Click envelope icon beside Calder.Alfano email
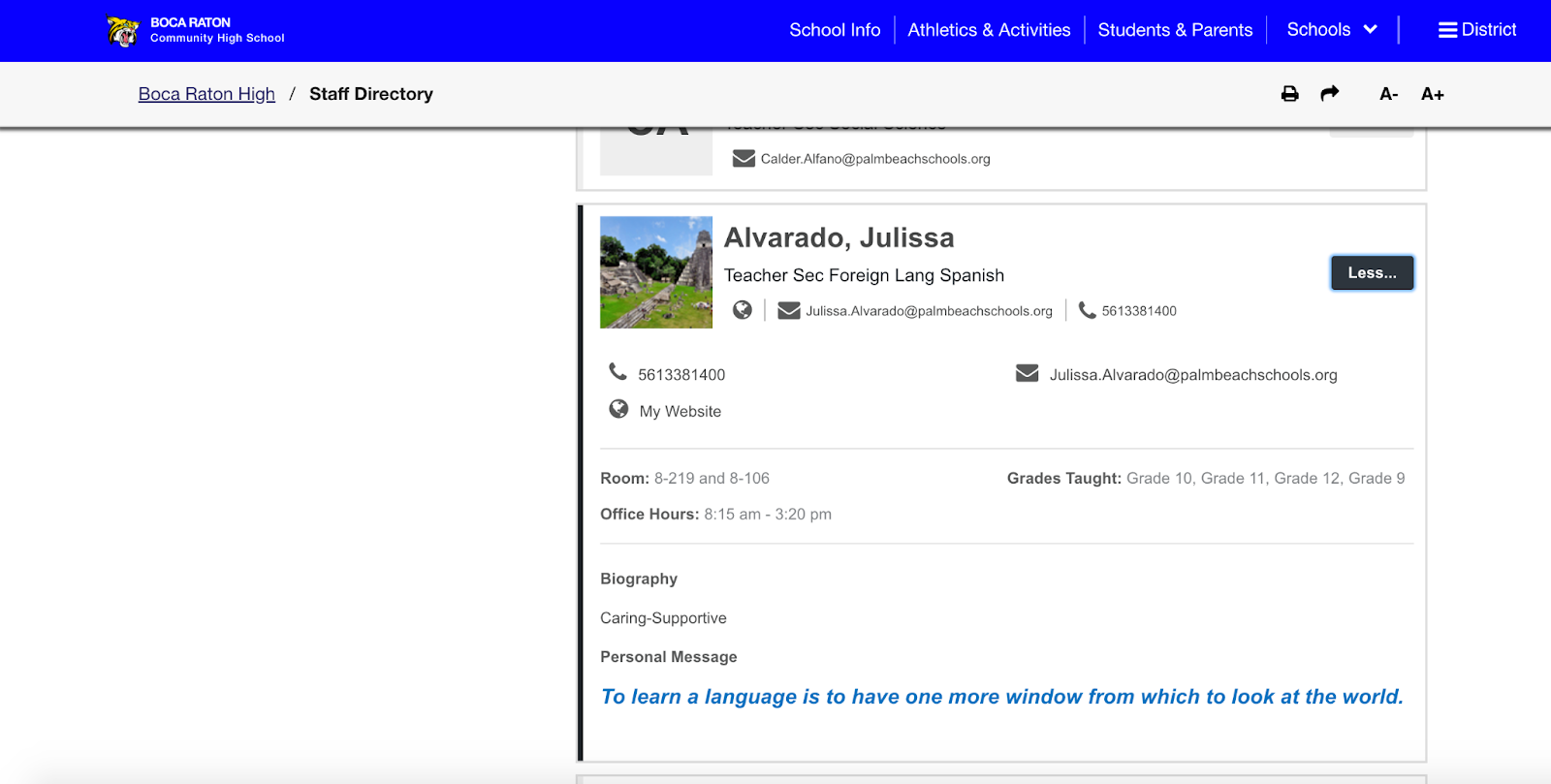 [x=744, y=158]
